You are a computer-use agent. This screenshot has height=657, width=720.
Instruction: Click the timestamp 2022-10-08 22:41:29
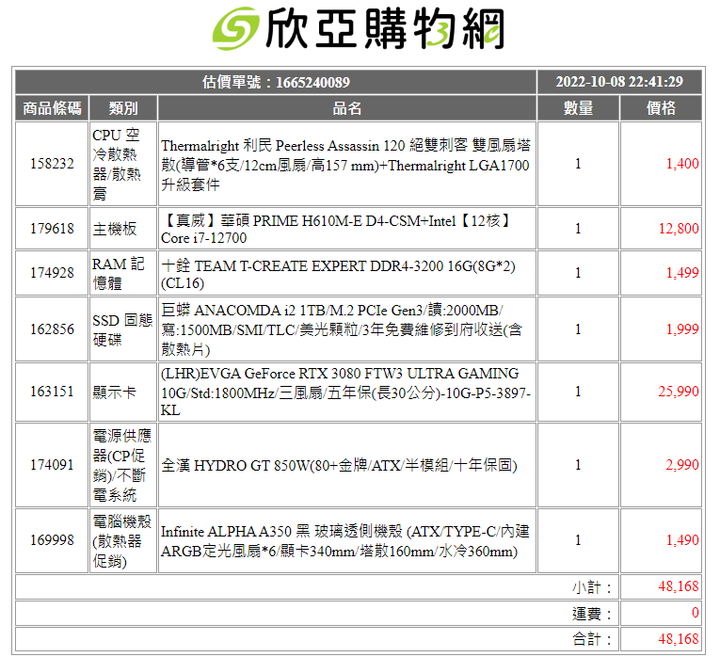pos(619,82)
